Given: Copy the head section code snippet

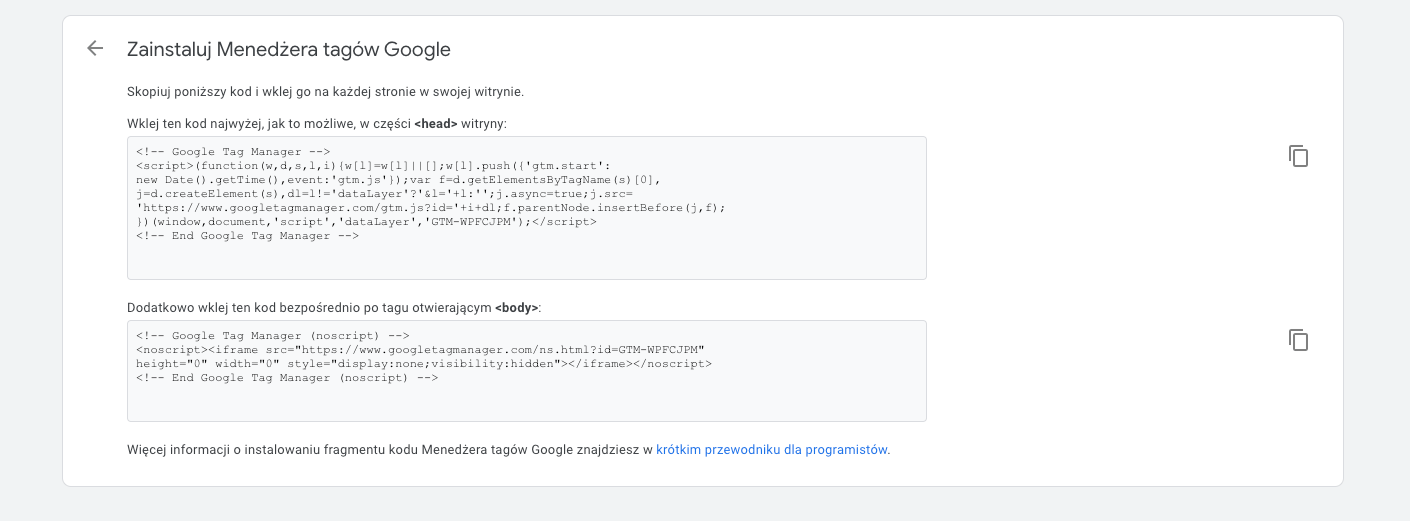Looking at the screenshot, I should tap(1298, 156).
